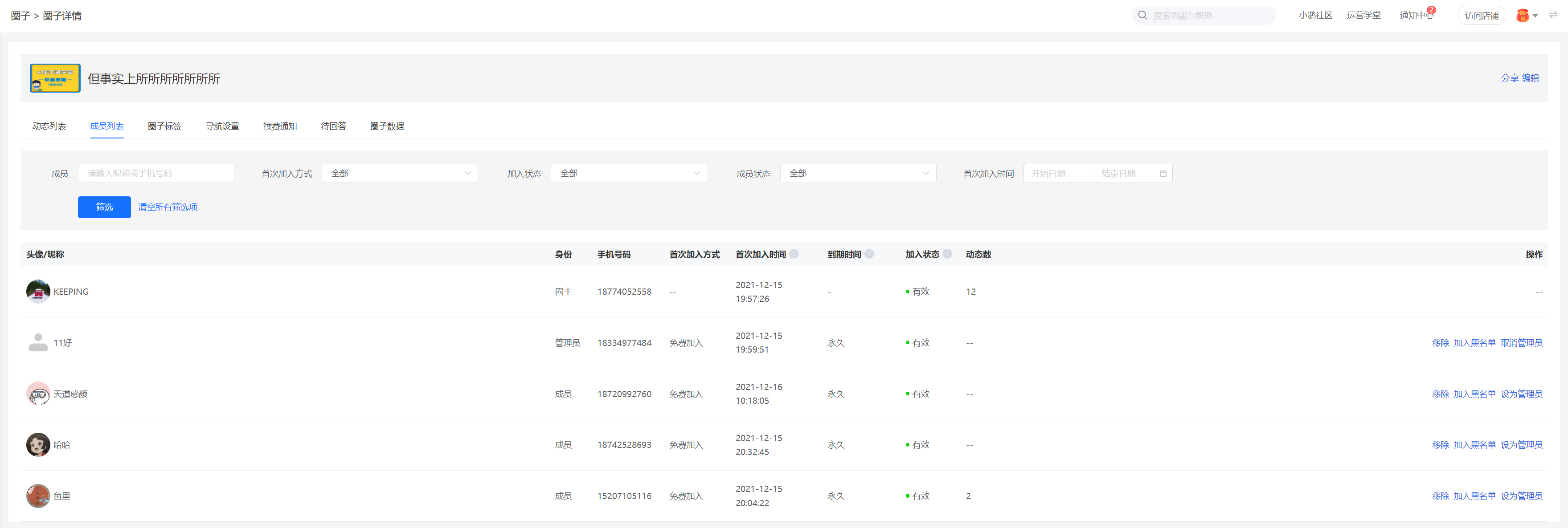Click 访问店铺 button in header

point(1481,16)
